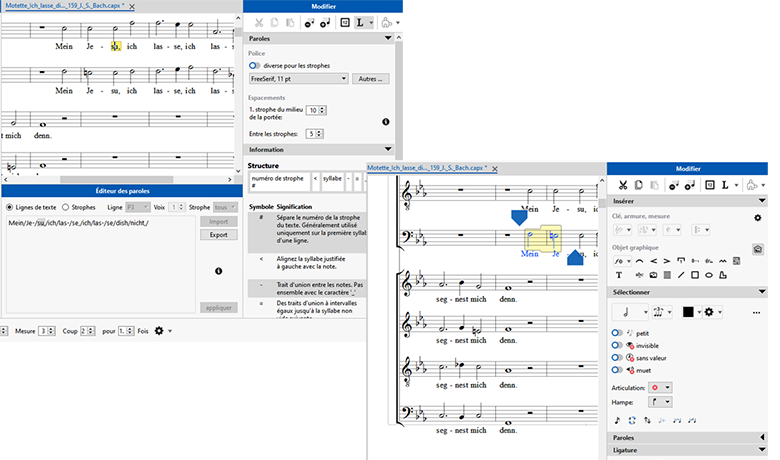Viewport: 780px width, 460px height.
Task: Collapse the Information section header
Action: point(388,149)
